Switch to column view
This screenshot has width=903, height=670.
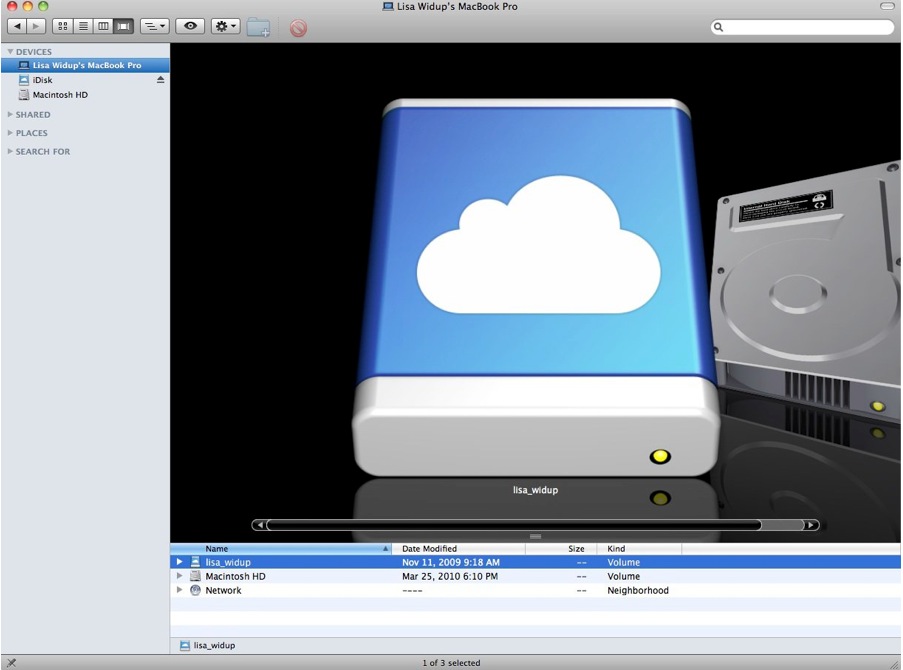click(103, 26)
